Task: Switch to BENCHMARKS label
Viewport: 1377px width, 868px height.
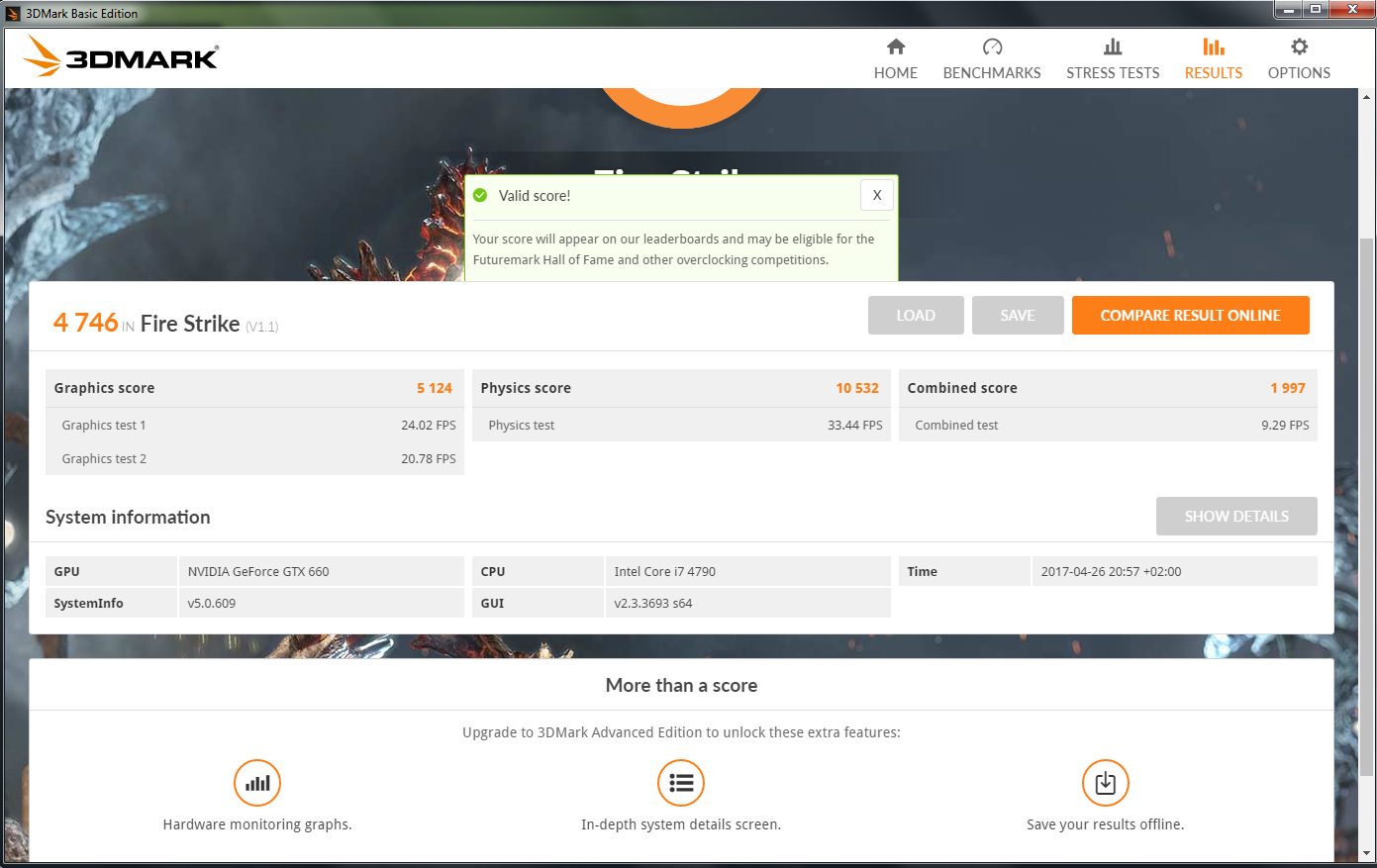Action: [992, 73]
